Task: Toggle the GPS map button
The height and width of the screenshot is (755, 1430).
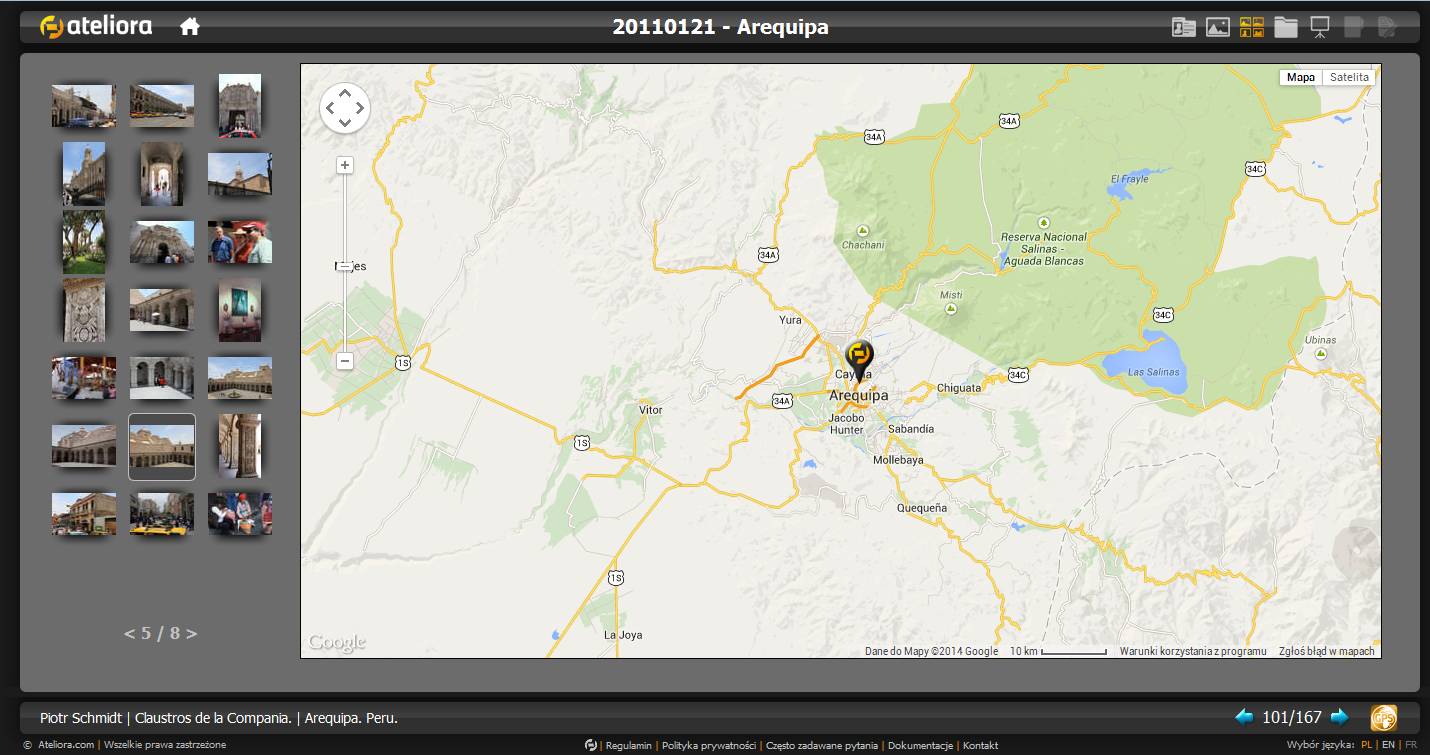Action: [x=1384, y=717]
